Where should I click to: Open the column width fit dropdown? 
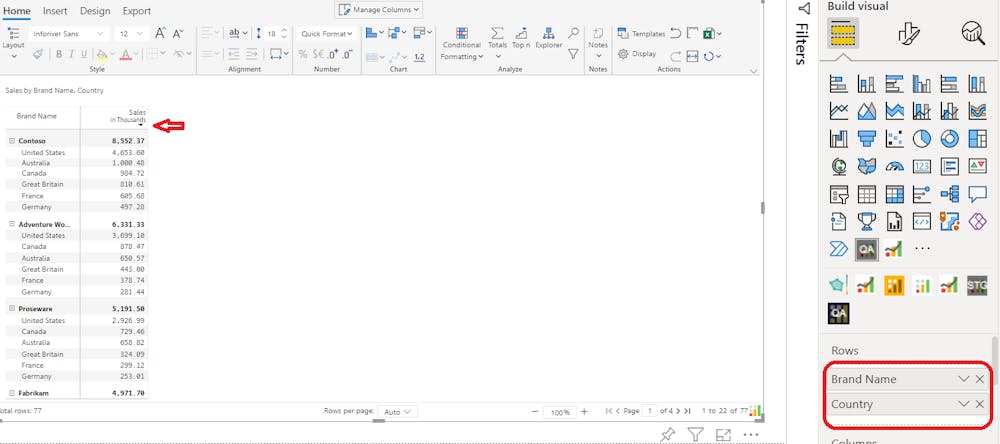pyautogui.click(x=279, y=55)
